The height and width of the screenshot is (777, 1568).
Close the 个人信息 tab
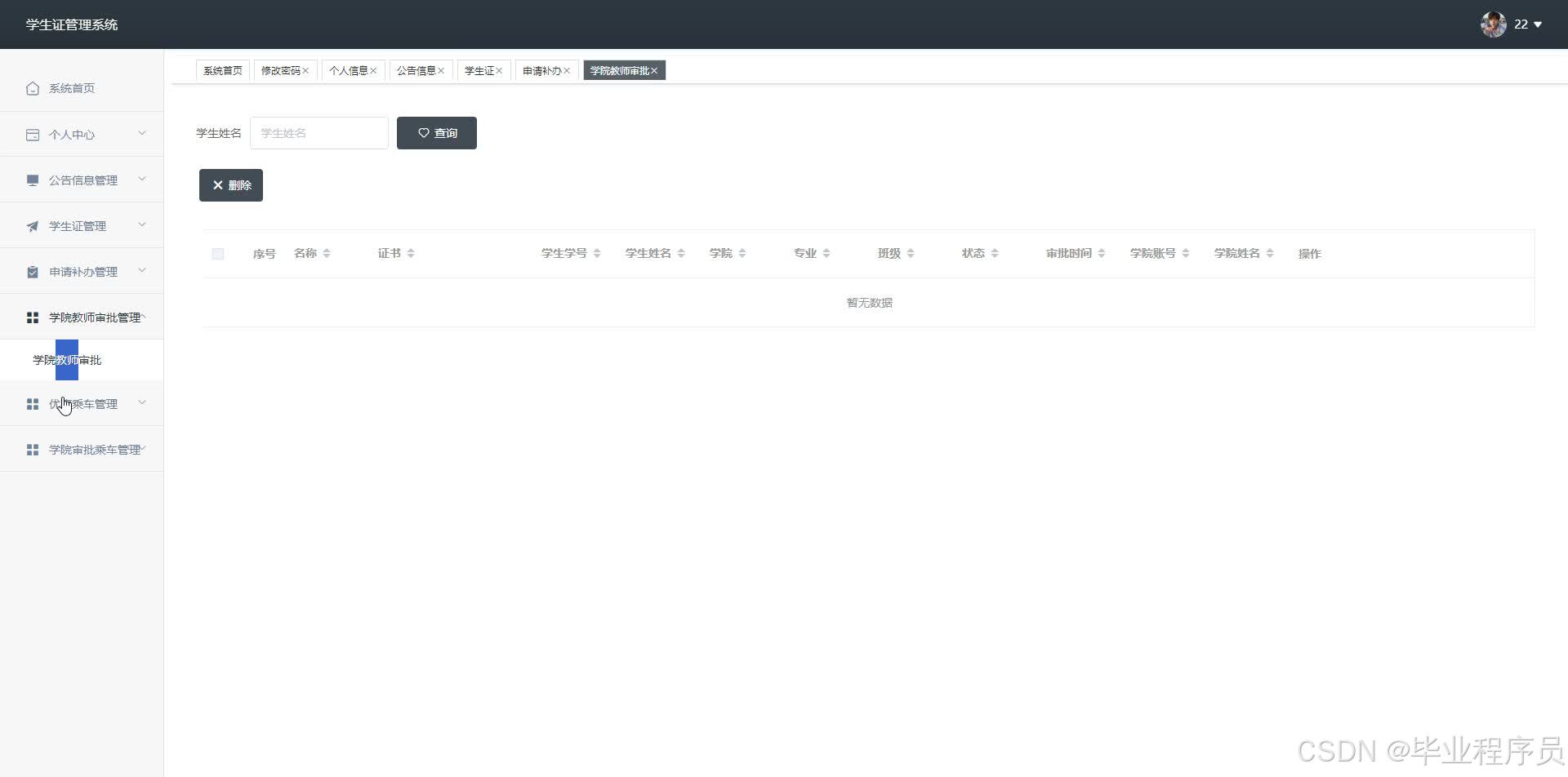coord(373,71)
